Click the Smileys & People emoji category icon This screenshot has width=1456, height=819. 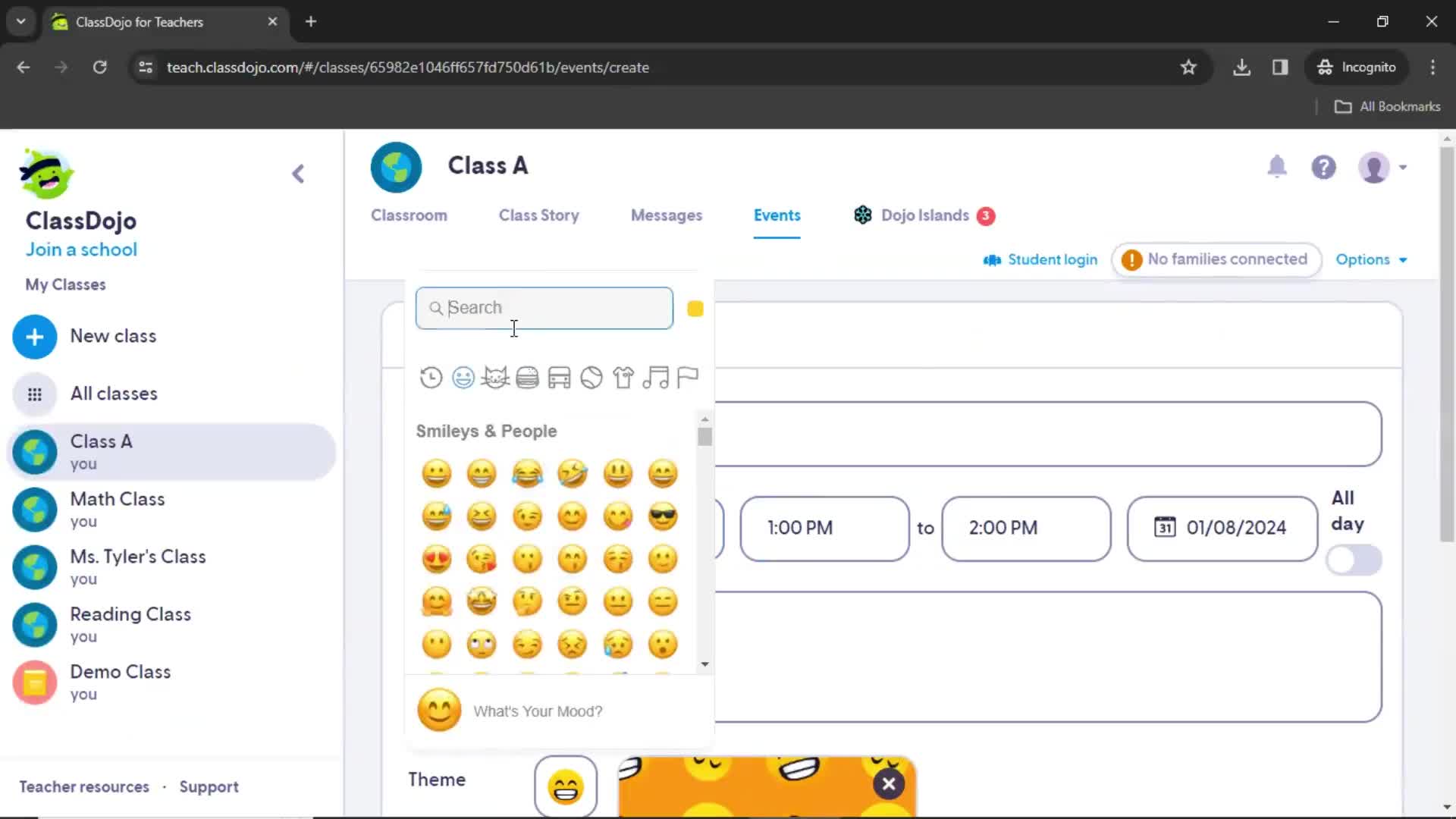[463, 377]
